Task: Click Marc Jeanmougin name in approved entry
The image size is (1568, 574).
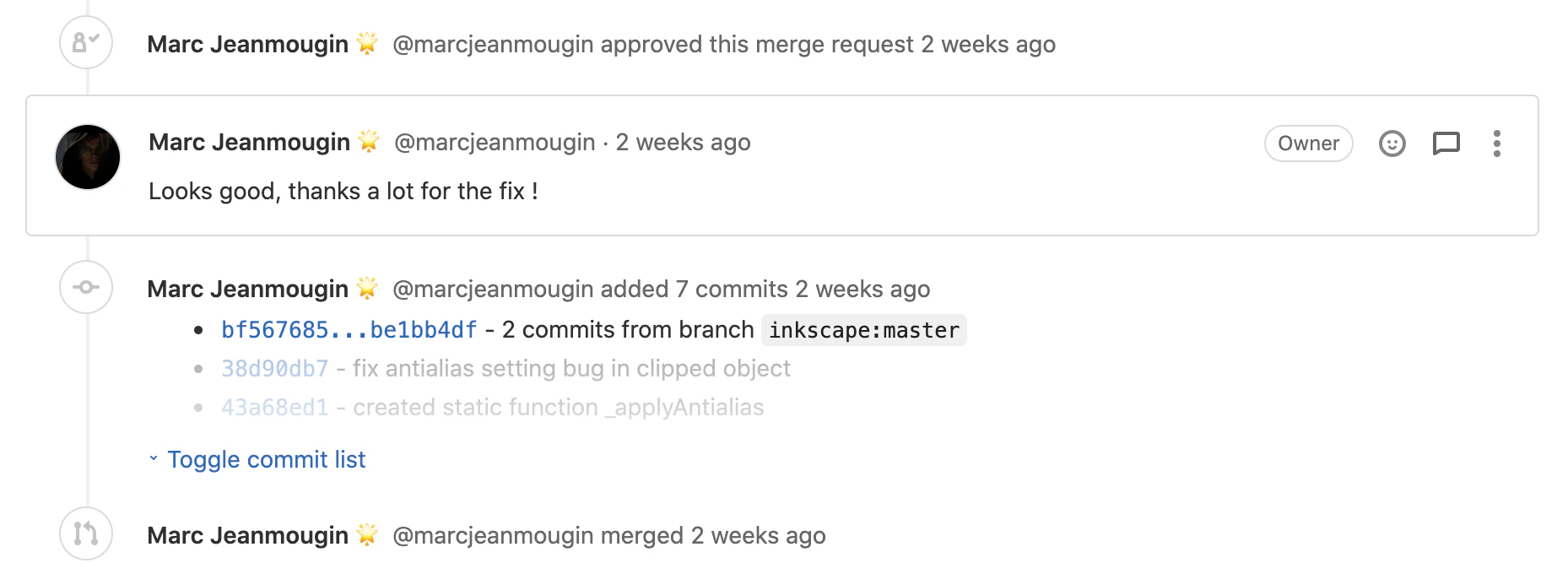Action: tap(247, 44)
